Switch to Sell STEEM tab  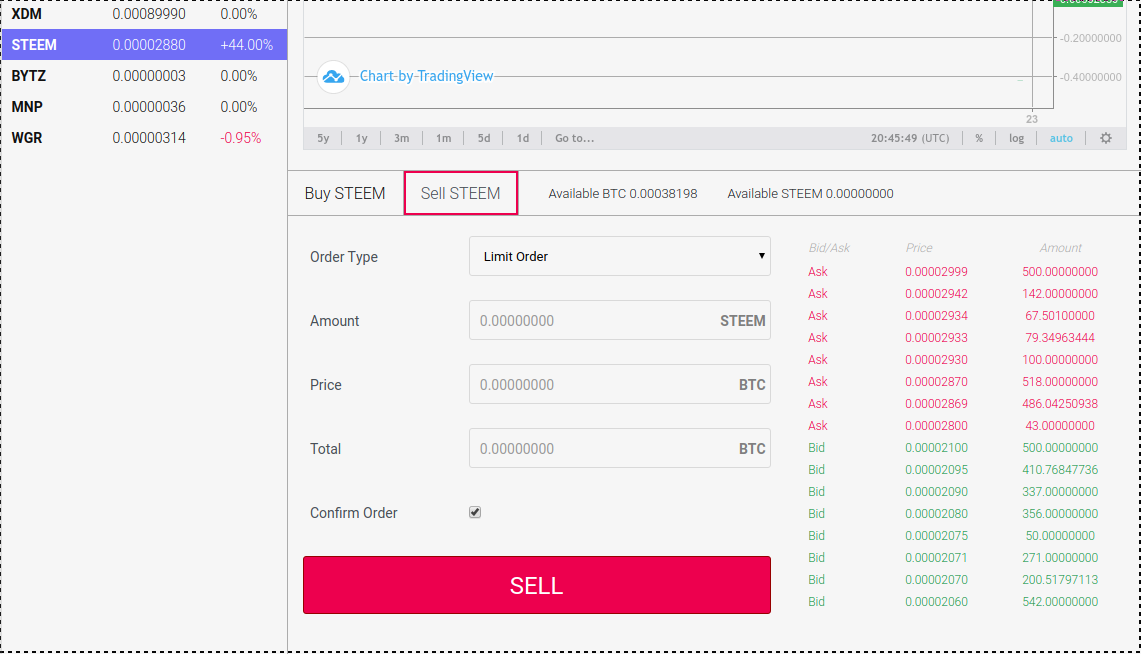pos(461,194)
